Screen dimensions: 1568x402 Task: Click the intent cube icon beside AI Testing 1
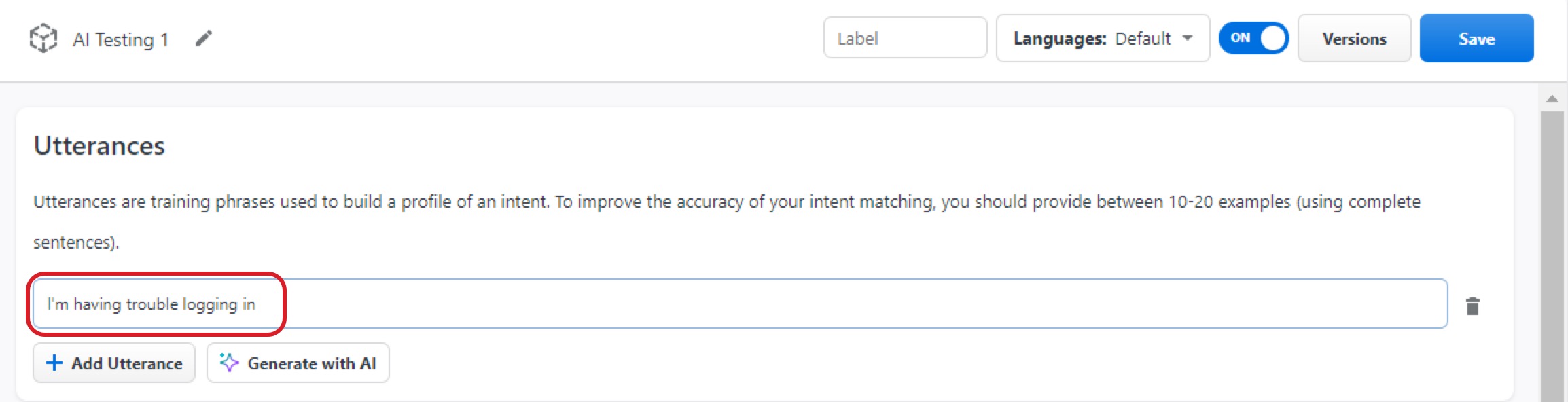pyautogui.click(x=43, y=39)
